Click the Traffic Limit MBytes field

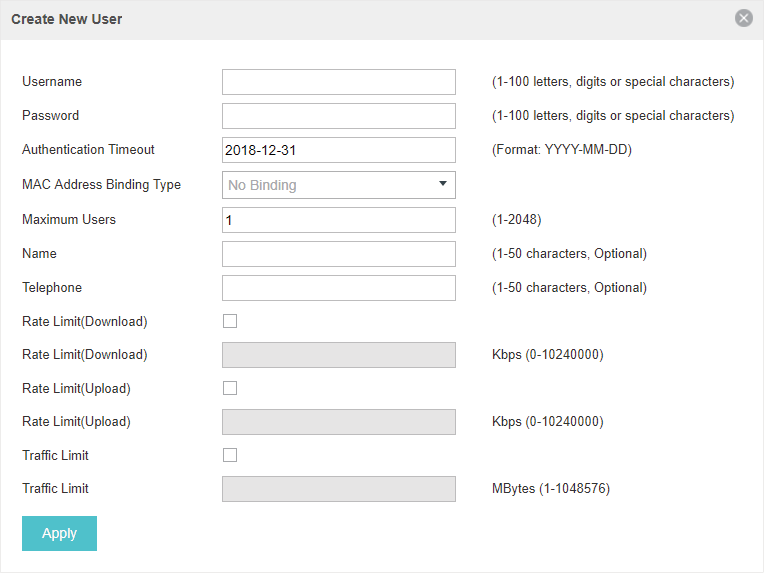tap(339, 489)
